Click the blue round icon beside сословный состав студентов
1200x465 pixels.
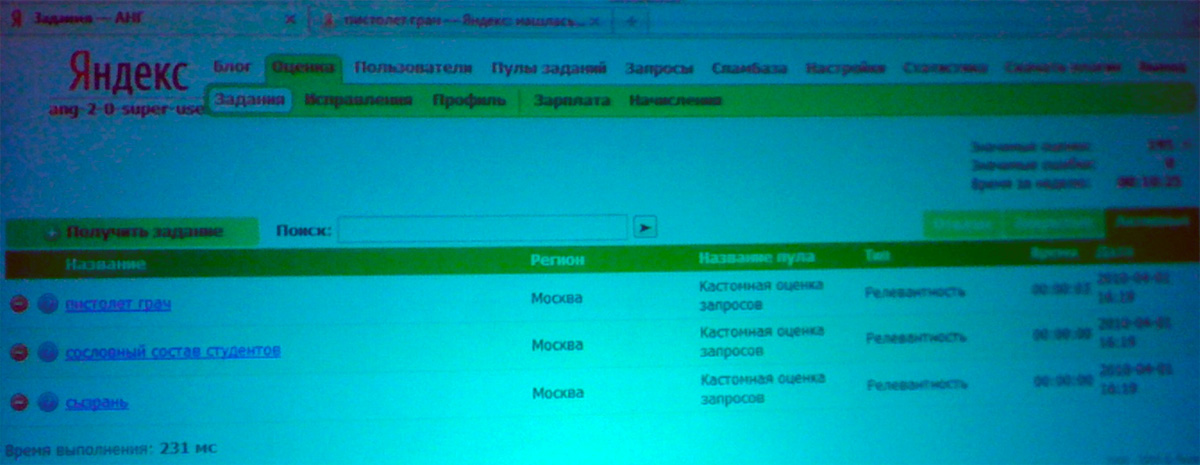point(47,352)
